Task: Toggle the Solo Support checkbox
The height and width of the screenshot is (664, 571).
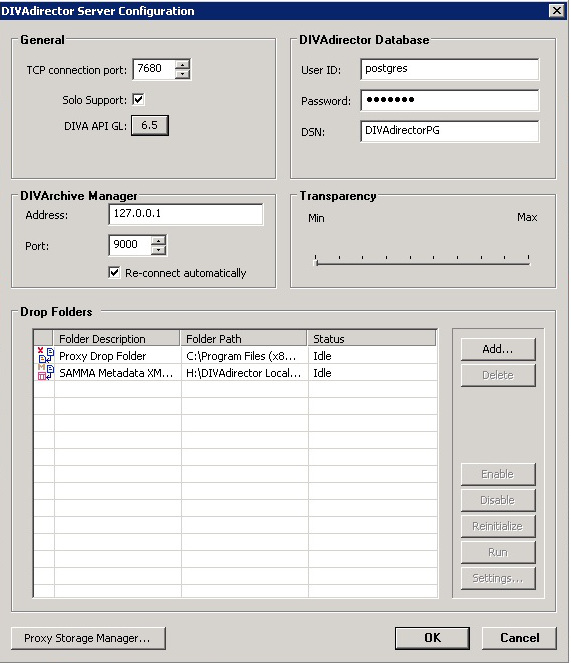Action: pos(139,100)
